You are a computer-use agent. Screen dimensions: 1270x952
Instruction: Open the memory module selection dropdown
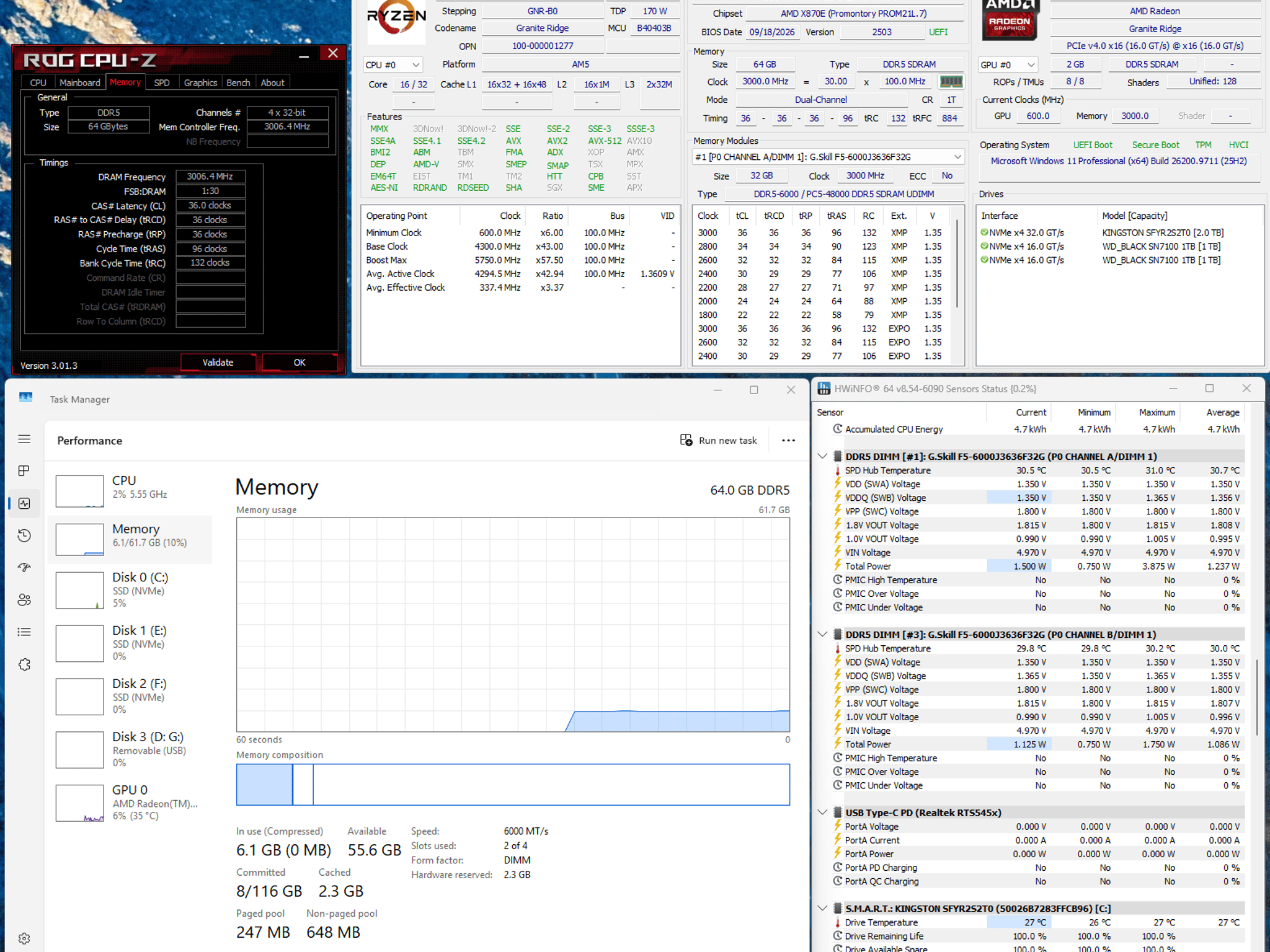coord(828,157)
